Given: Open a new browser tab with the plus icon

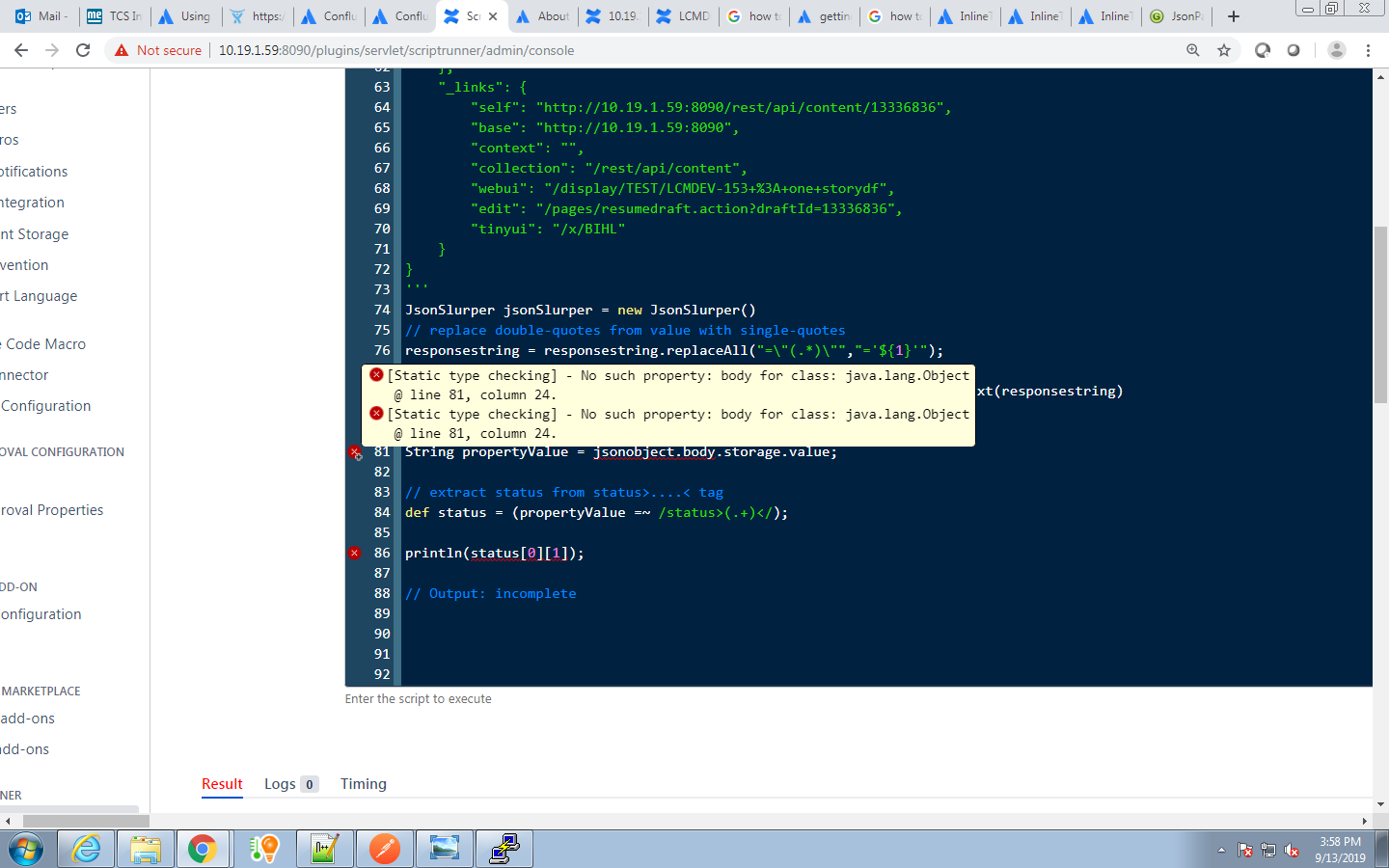Looking at the screenshot, I should click(1233, 15).
